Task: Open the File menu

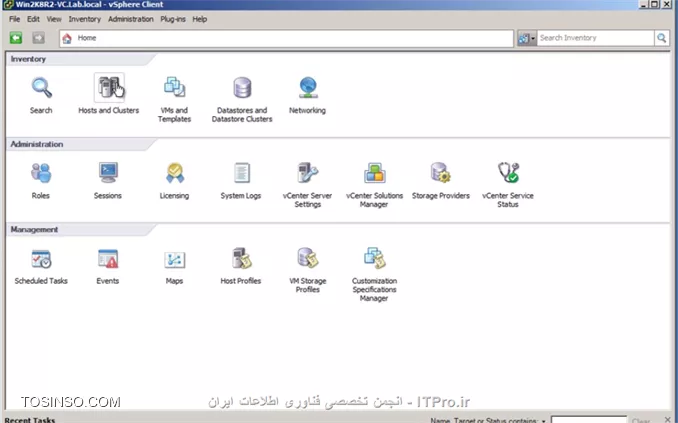Action: pos(14,19)
